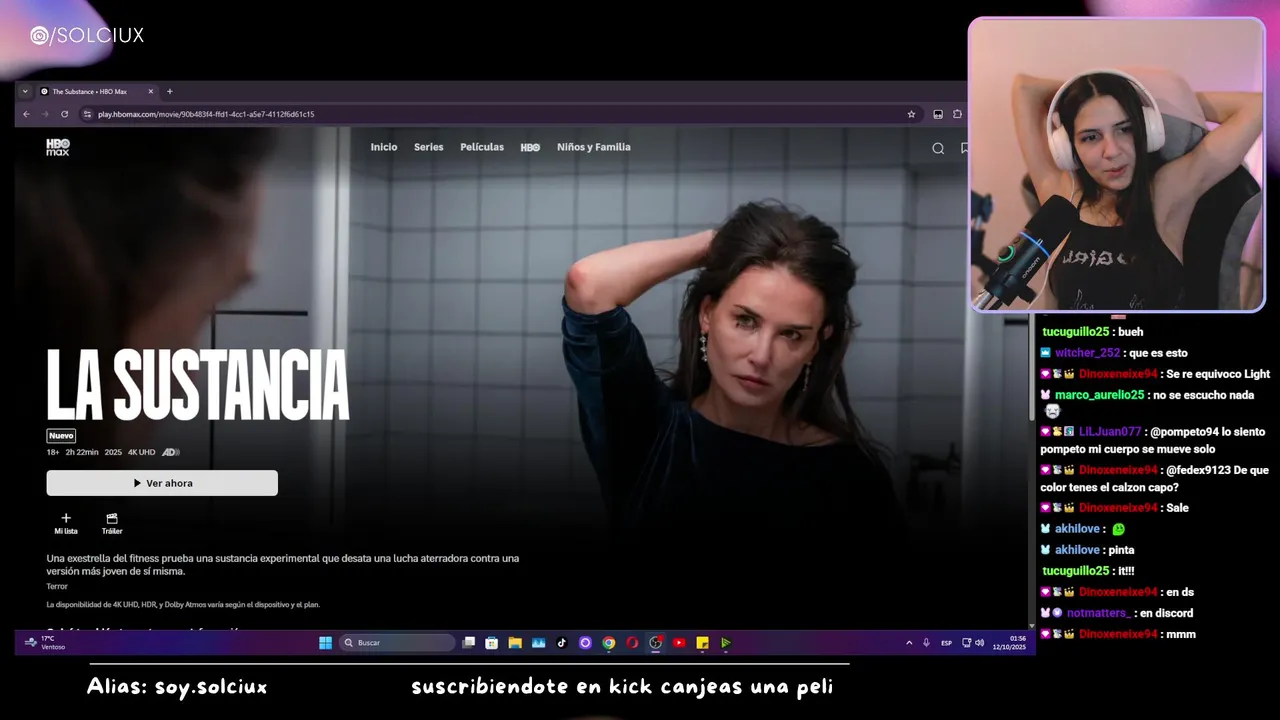This screenshot has height=720, width=1280.
Task: Click the Tráiler label
Action: click(112, 531)
